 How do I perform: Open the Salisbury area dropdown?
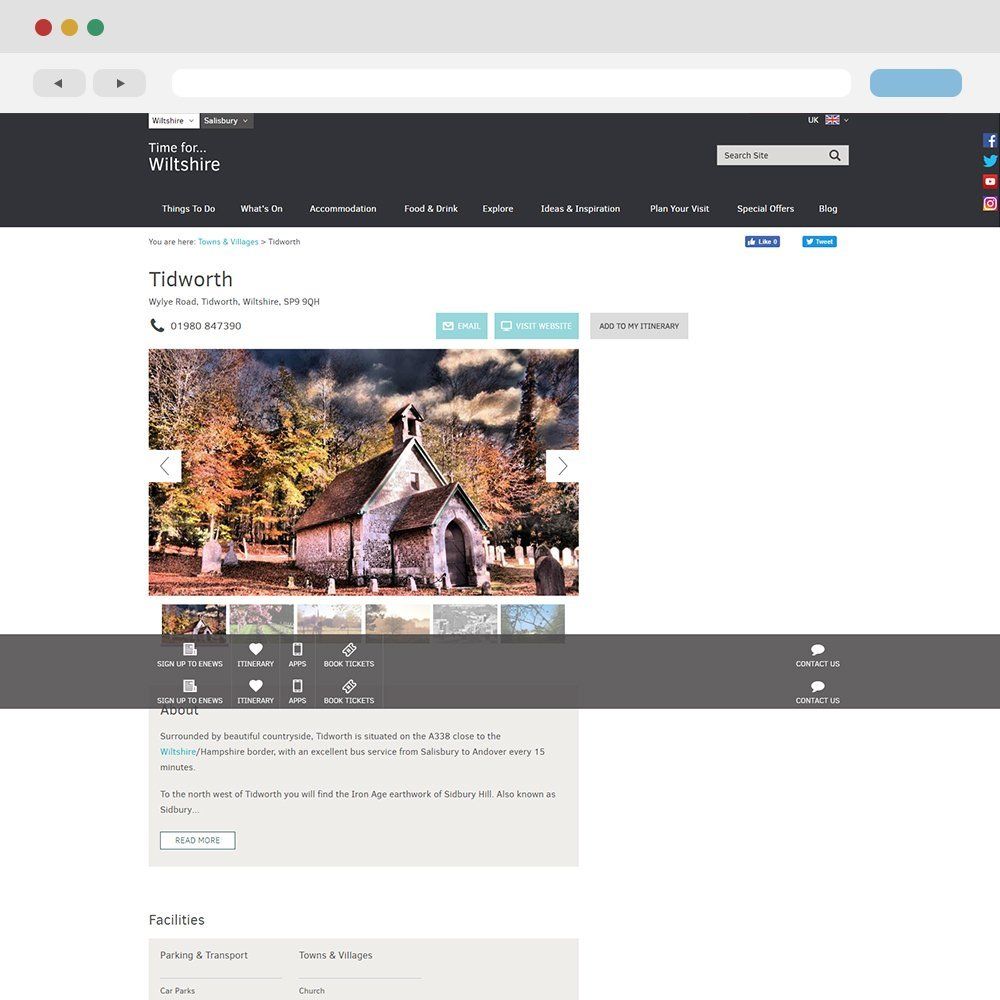pyautogui.click(x=226, y=121)
